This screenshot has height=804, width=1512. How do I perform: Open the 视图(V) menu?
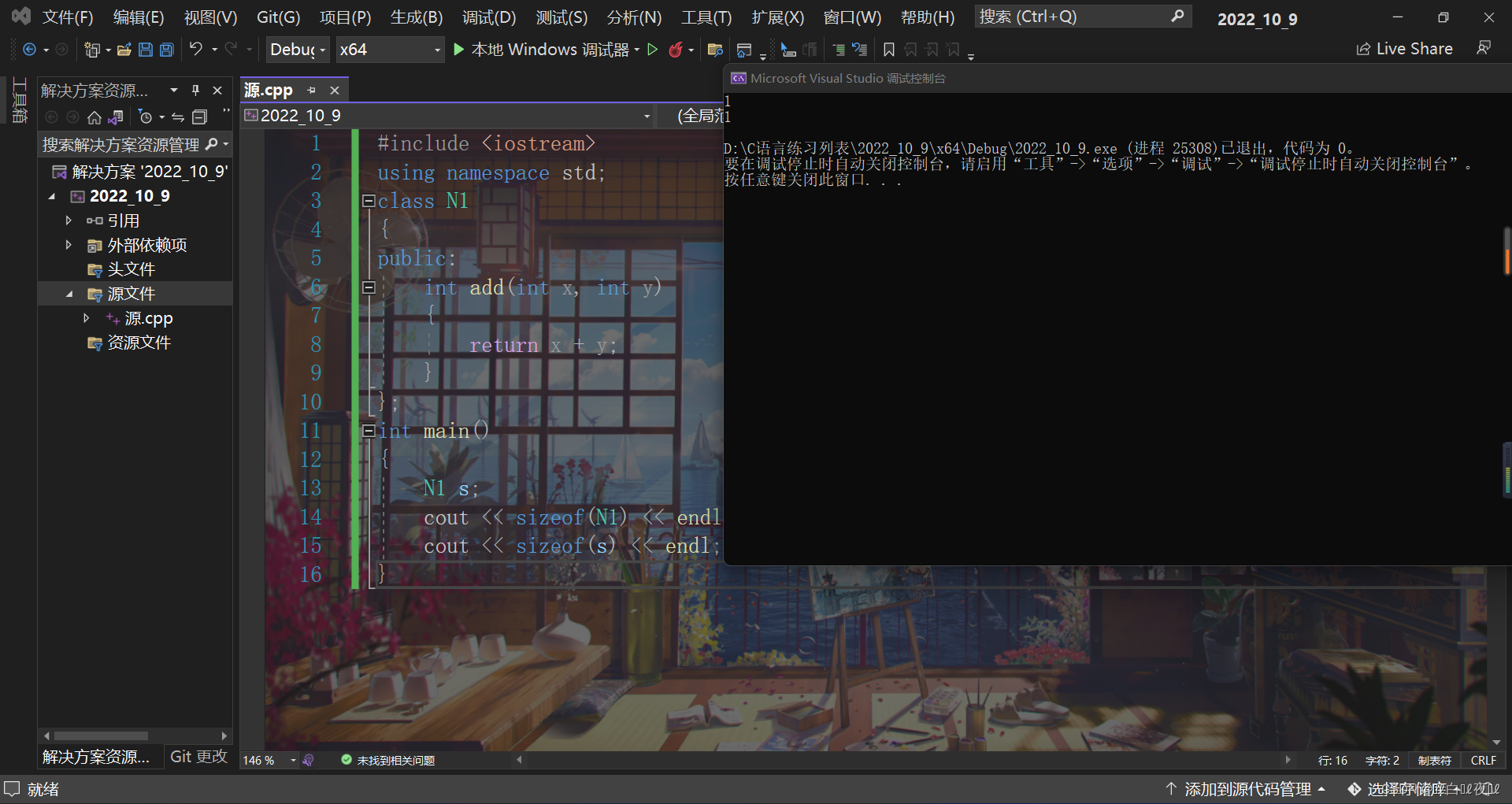click(x=210, y=17)
